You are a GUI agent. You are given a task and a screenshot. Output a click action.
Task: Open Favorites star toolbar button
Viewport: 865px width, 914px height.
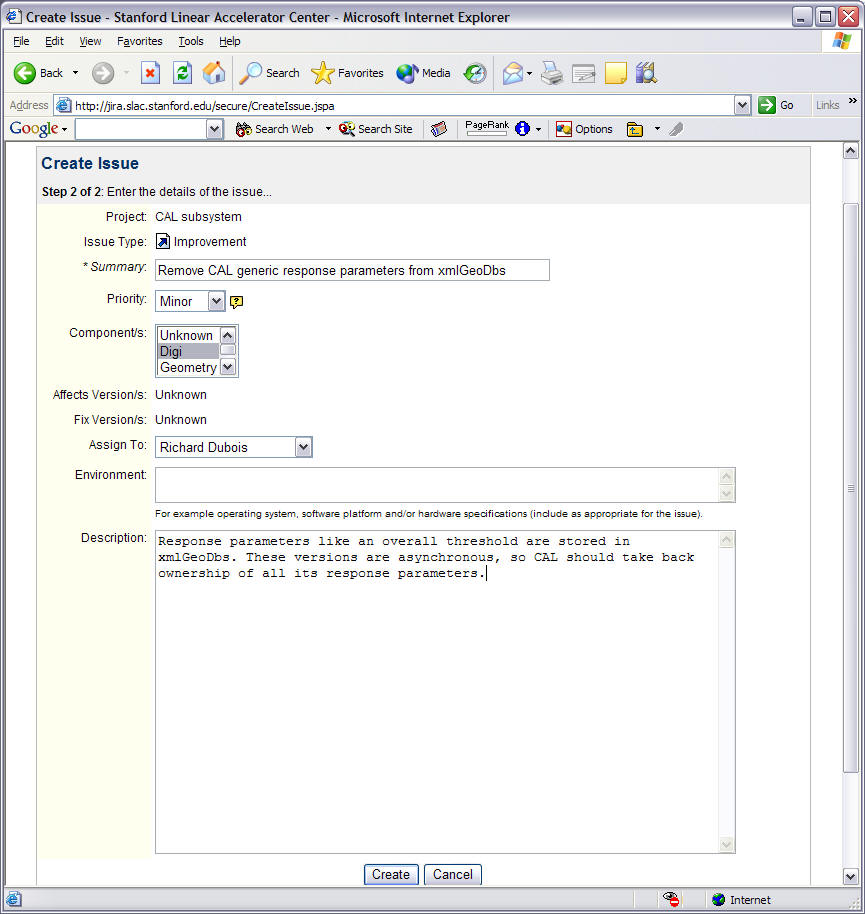pyautogui.click(x=347, y=73)
